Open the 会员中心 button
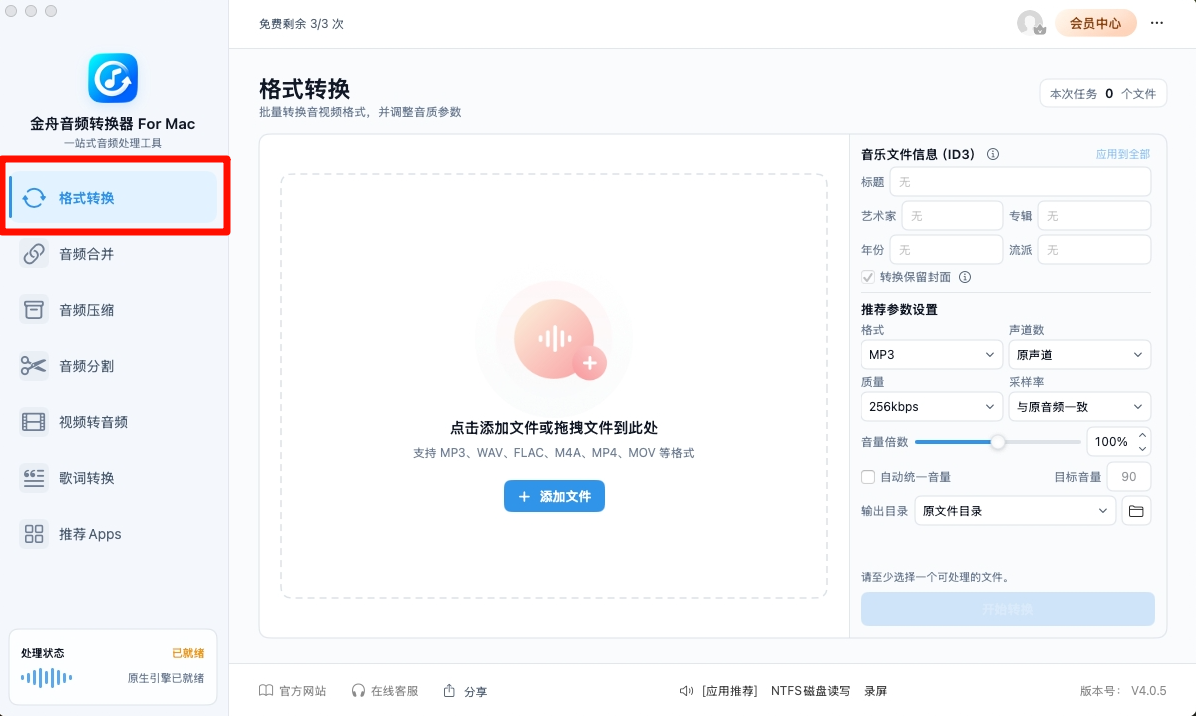Image resolution: width=1196 pixels, height=716 pixels. coord(1095,23)
